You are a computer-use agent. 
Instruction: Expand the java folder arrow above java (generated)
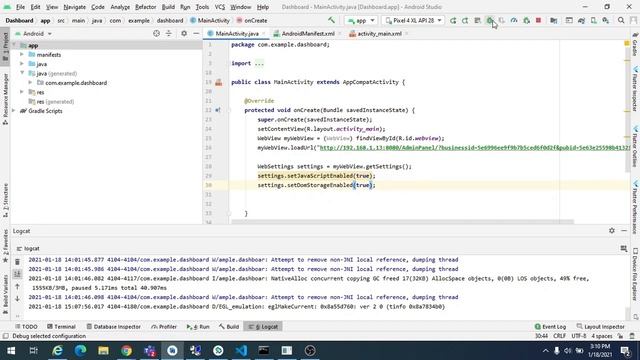[22, 64]
